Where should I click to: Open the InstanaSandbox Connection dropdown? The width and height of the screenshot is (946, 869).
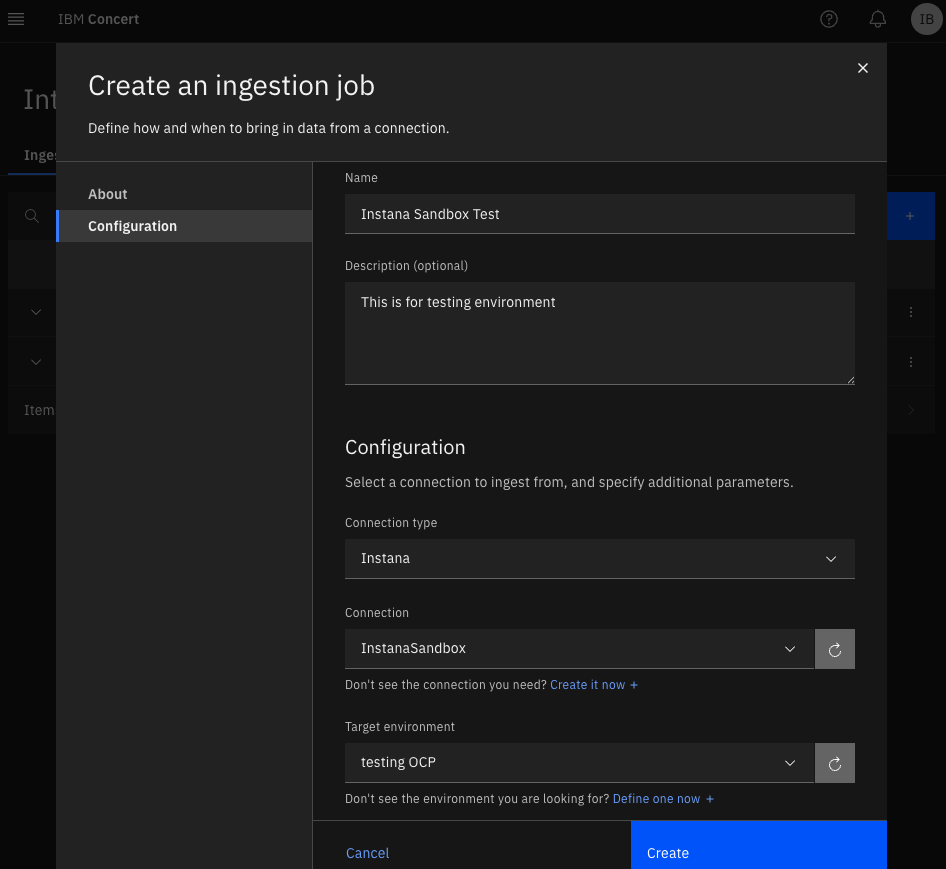pyautogui.click(x=579, y=649)
